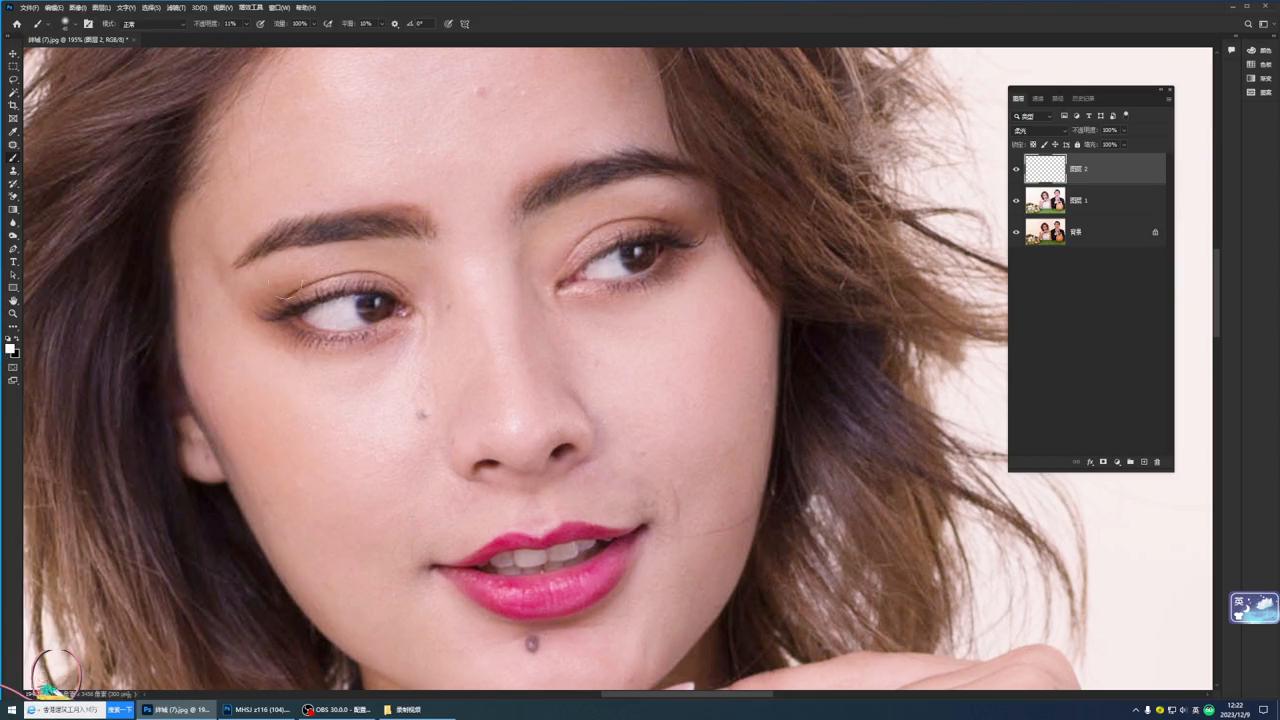This screenshot has height=720, width=1280.
Task: Click the horizontal canvas scrollbar
Action: [x=687, y=694]
